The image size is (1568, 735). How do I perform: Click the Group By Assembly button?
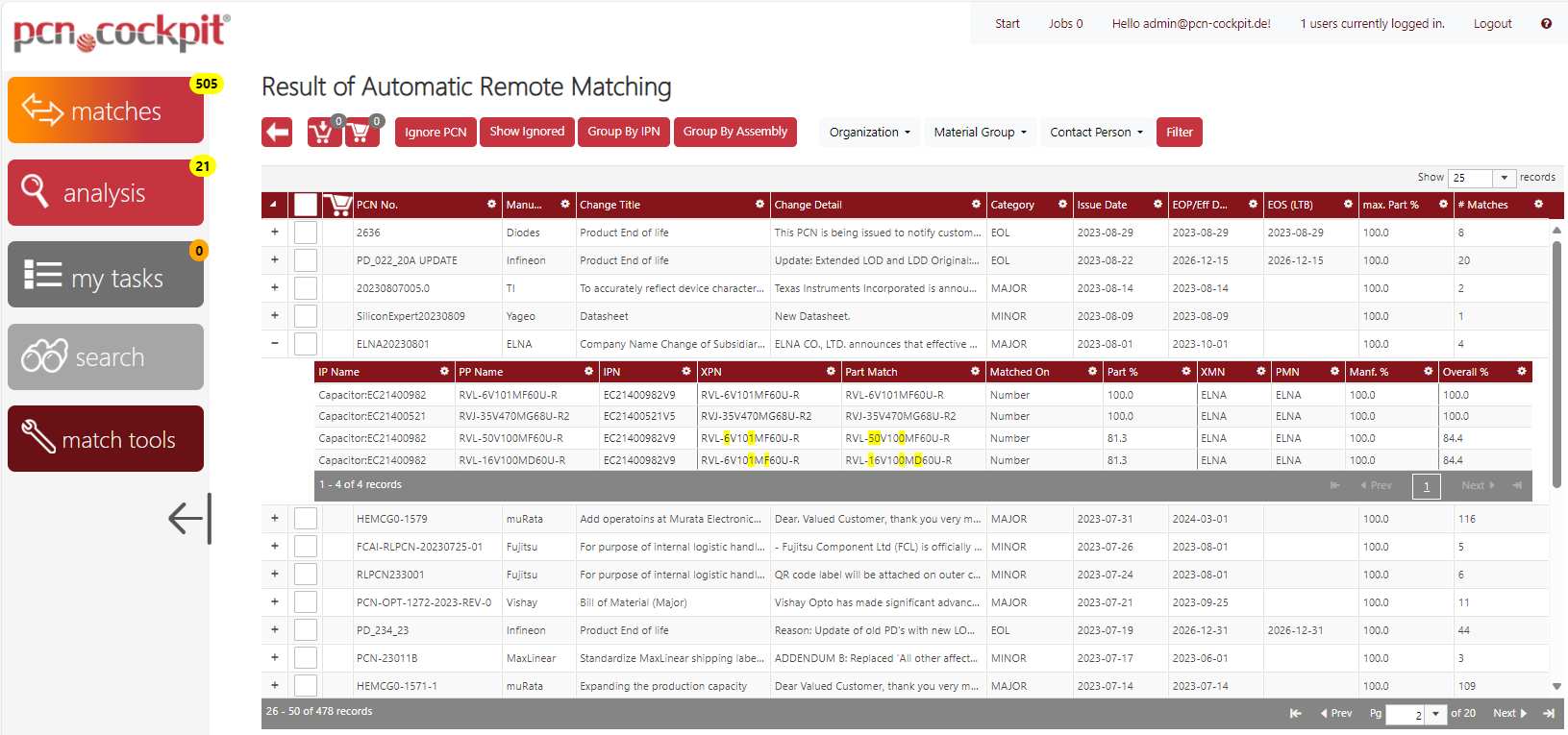coord(735,132)
